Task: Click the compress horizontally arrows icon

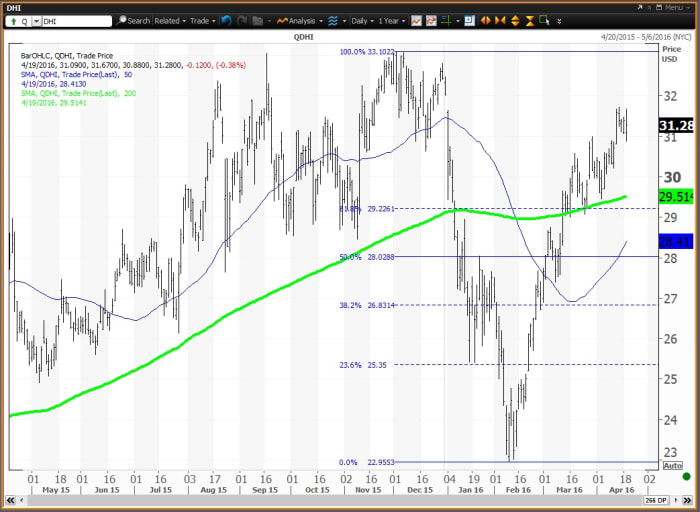Action: (500, 20)
